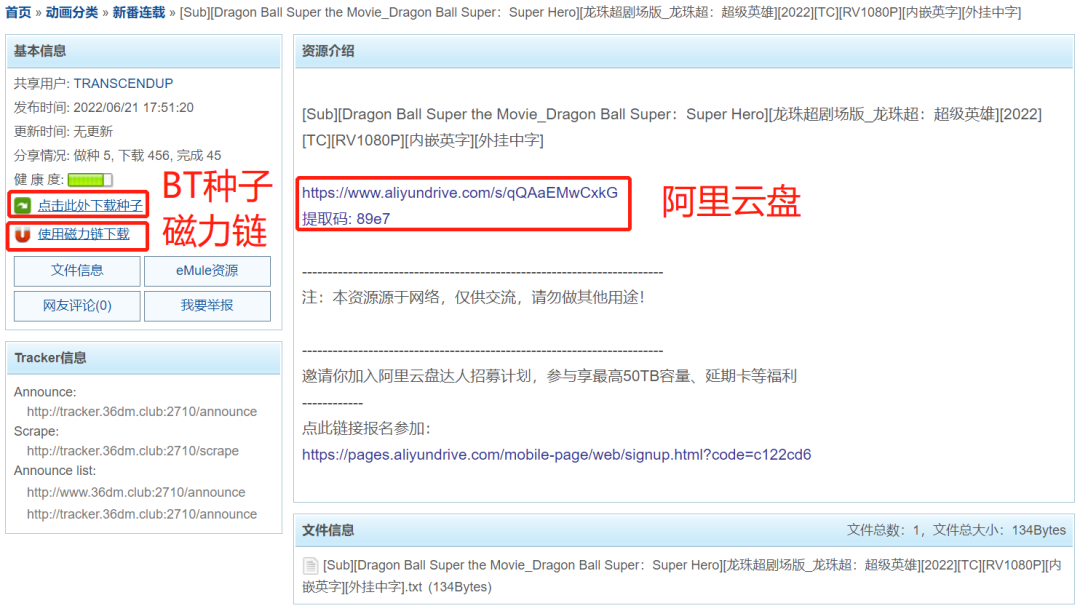Click the eMule资源 button
This screenshot has height=611, width=1080.
tap(207, 271)
